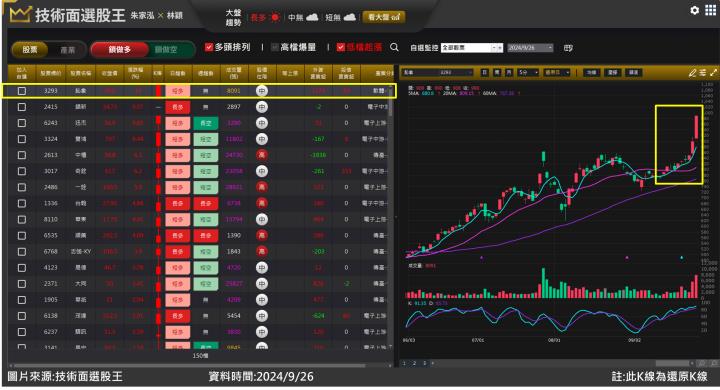Open the 2024/9/26 date dropdown
The image size is (720, 390).
pos(530,48)
